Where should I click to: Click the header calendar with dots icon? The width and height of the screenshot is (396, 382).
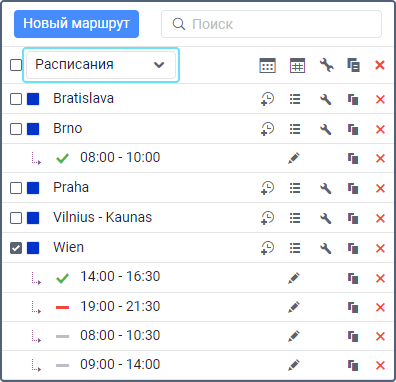267,65
